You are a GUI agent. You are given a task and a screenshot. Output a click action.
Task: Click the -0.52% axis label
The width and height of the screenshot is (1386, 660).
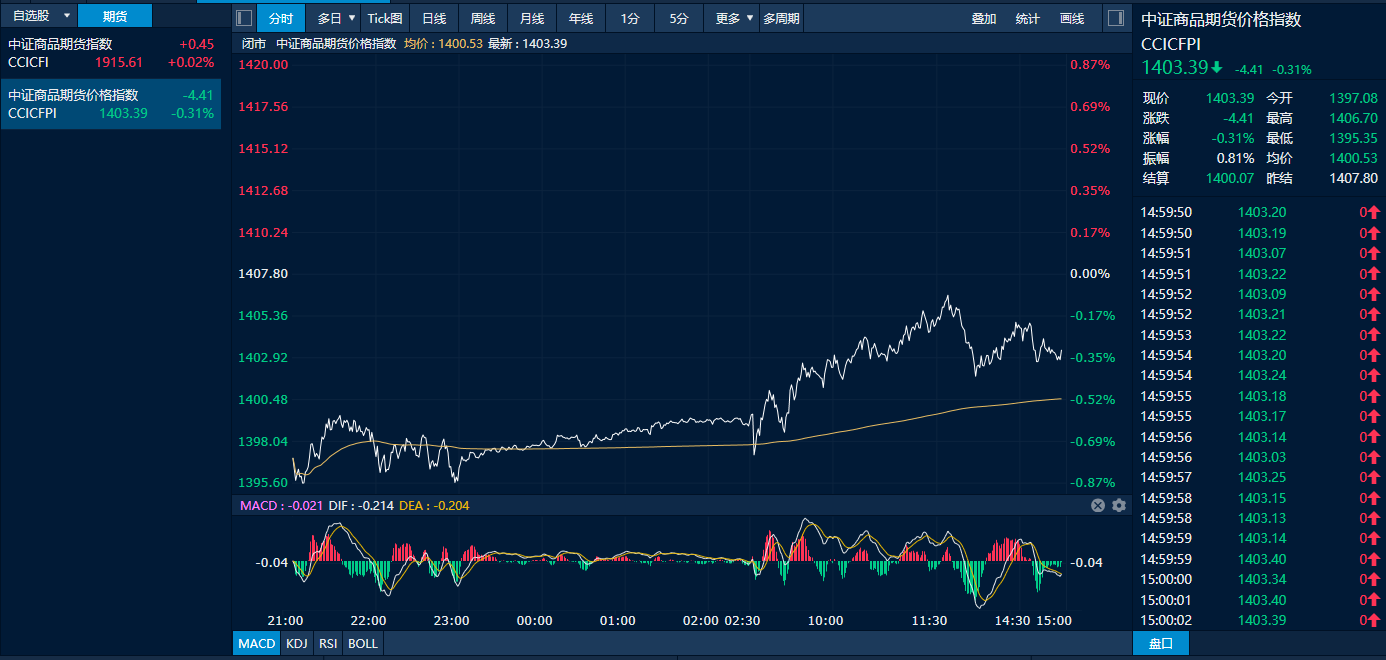tap(1092, 399)
